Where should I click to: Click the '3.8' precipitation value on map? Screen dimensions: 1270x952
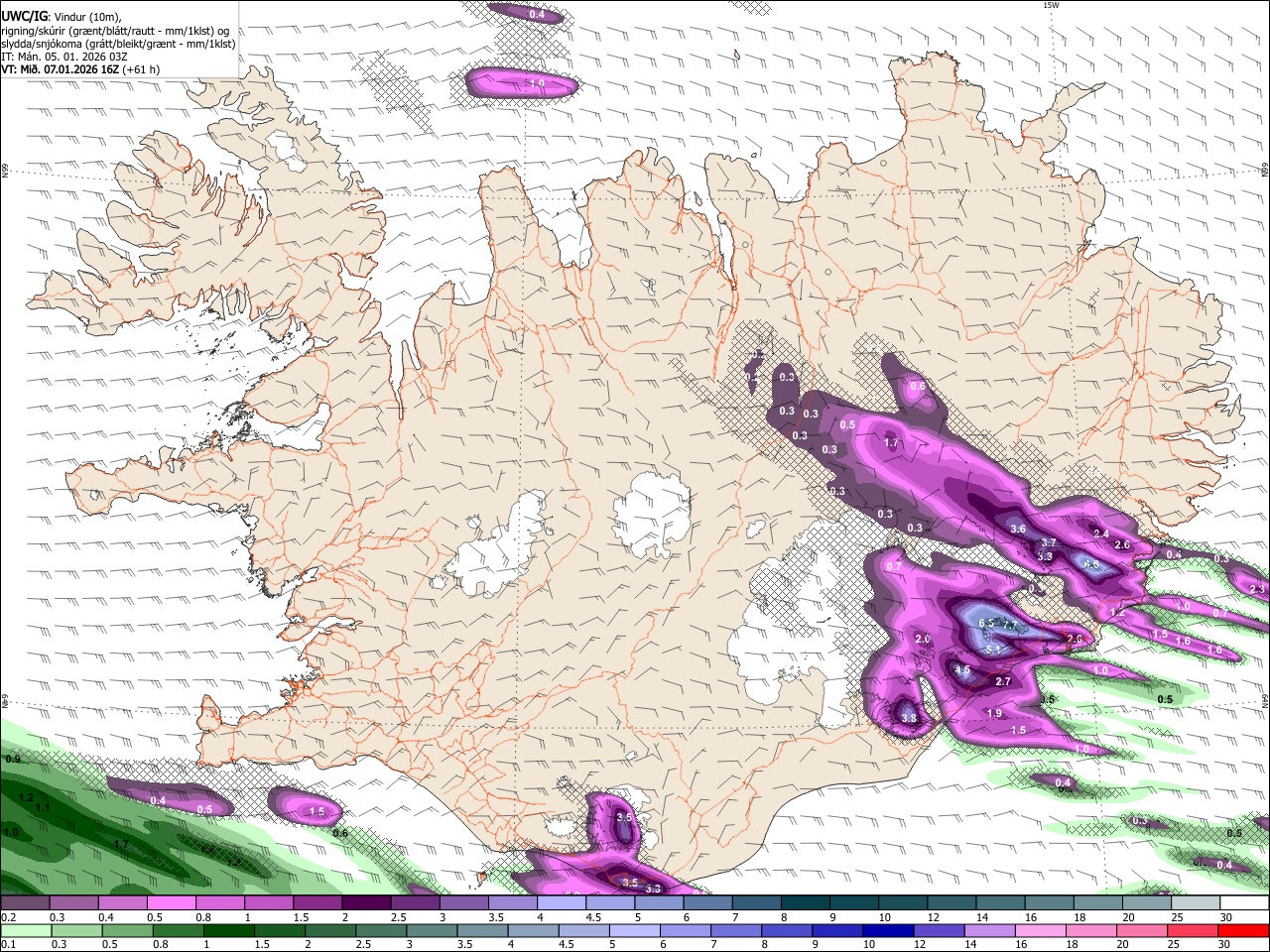[x=908, y=718]
